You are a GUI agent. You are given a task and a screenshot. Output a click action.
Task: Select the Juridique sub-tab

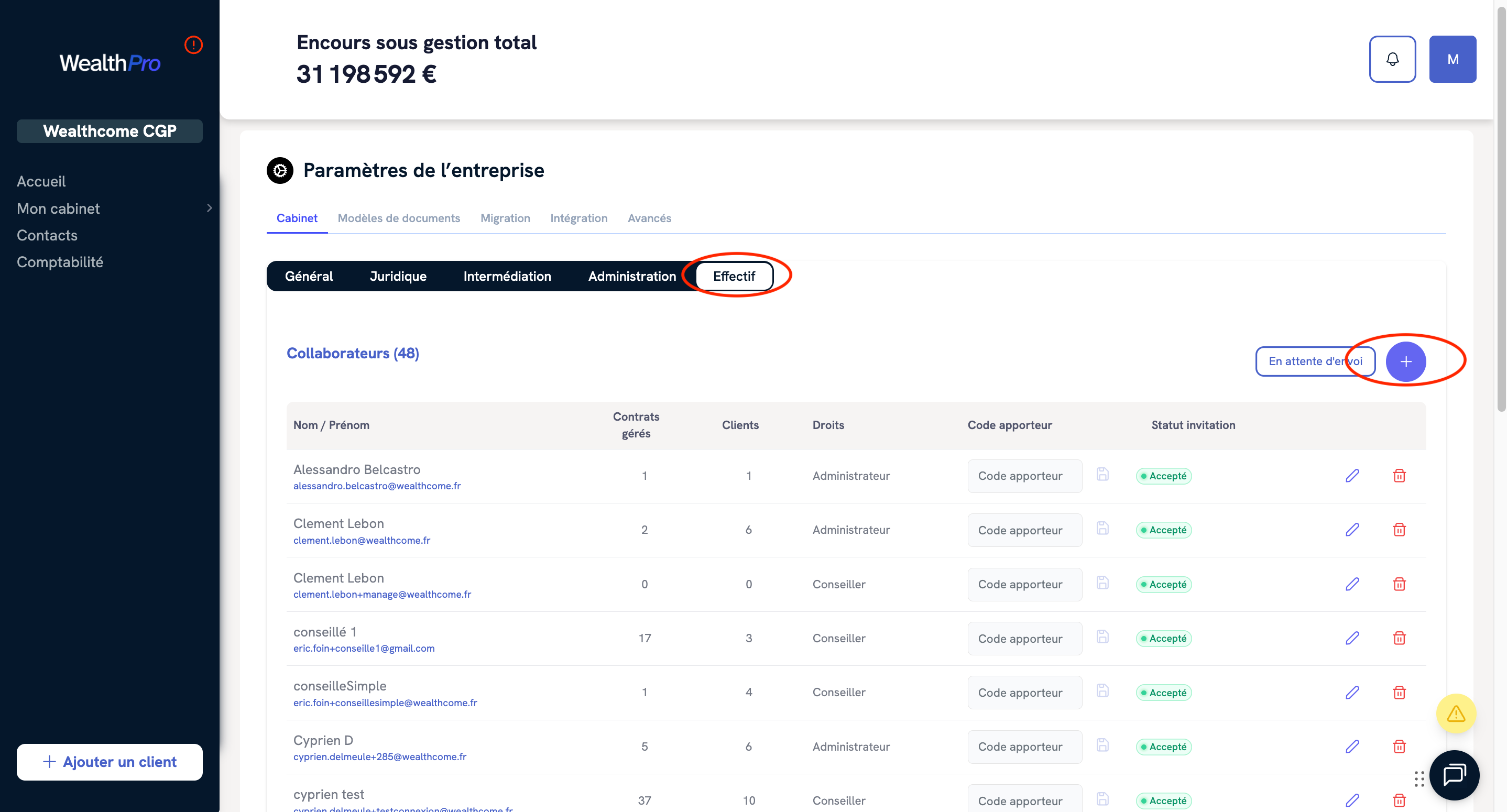[398, 276]
